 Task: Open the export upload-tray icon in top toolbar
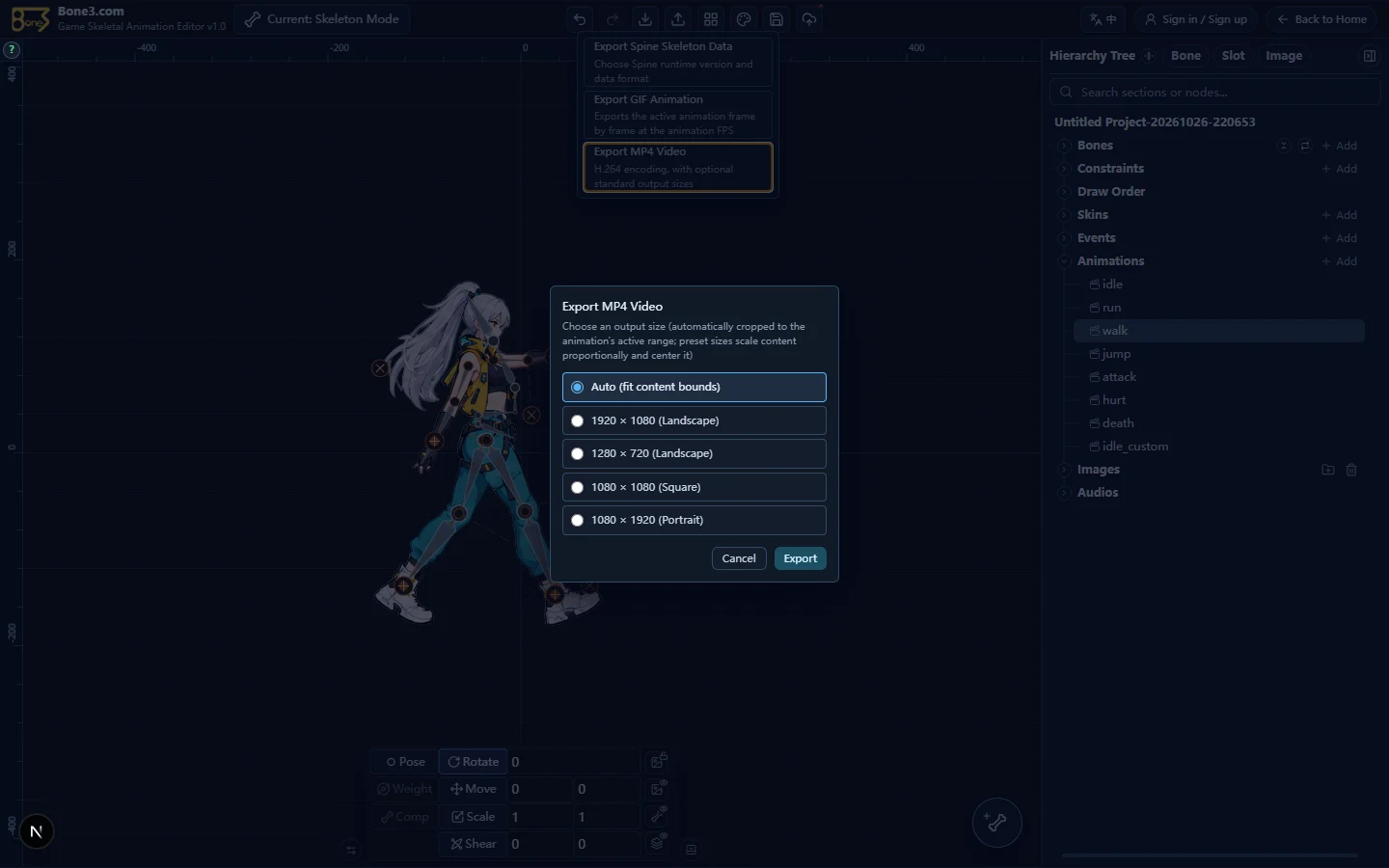678,19
